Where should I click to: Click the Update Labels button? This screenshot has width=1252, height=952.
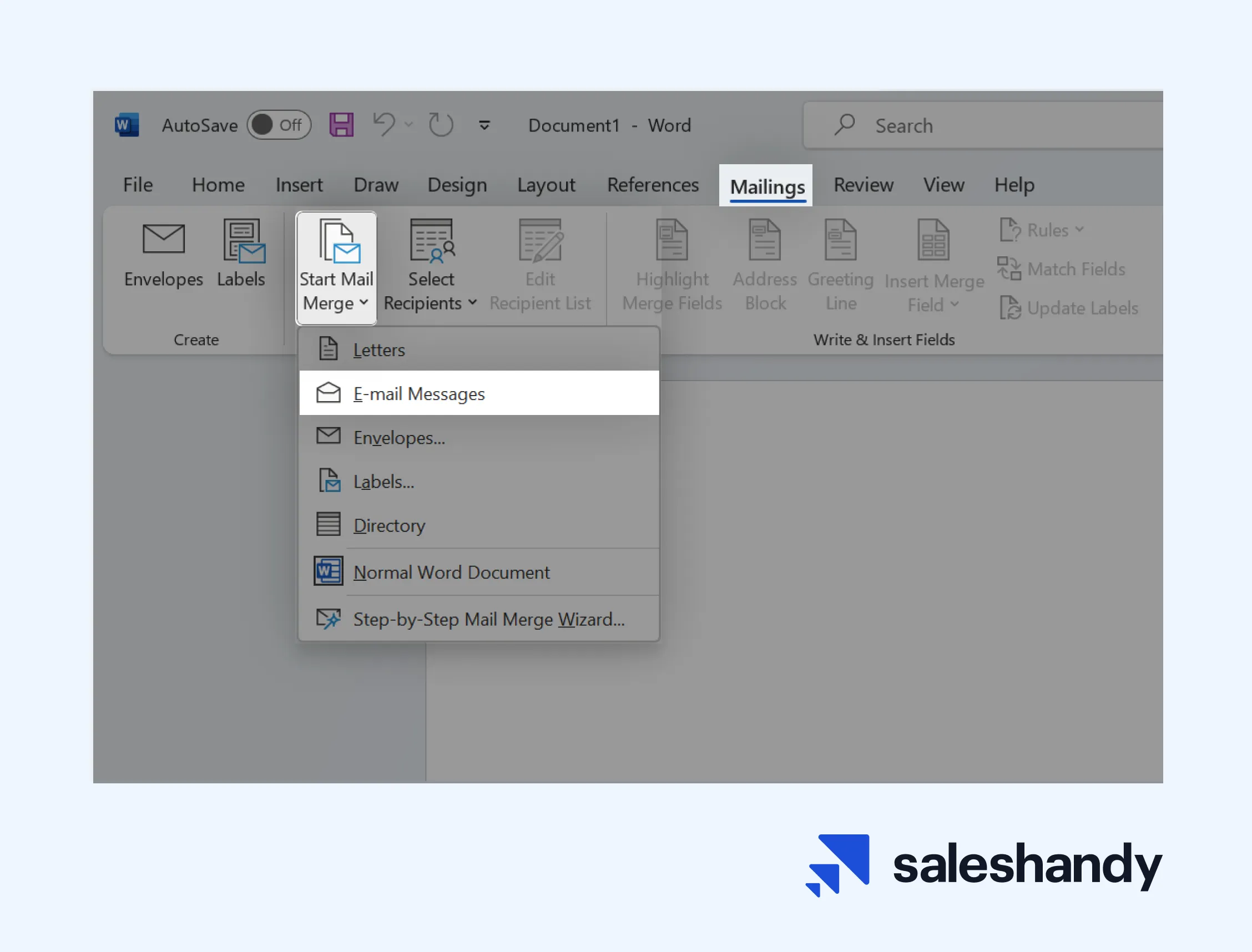pyautogui.click(x=1068, y=308)
